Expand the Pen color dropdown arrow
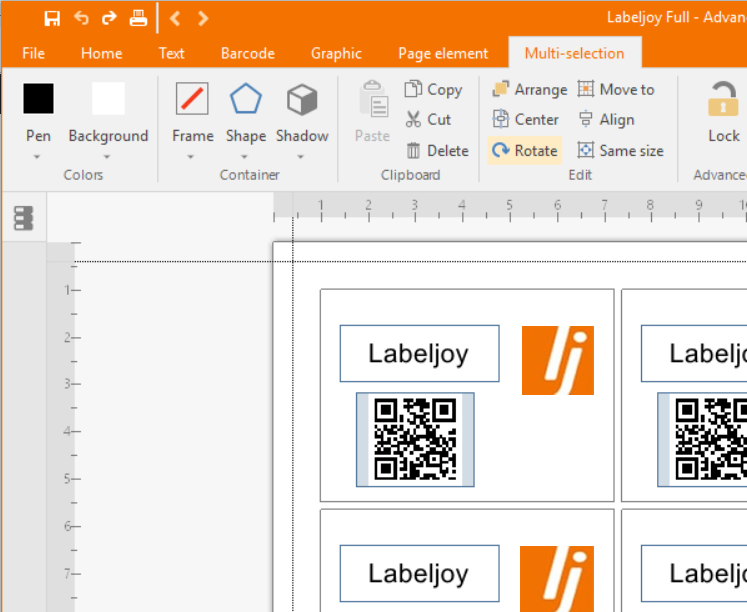This screenshot has height=612, width=747. pos(37,157)
